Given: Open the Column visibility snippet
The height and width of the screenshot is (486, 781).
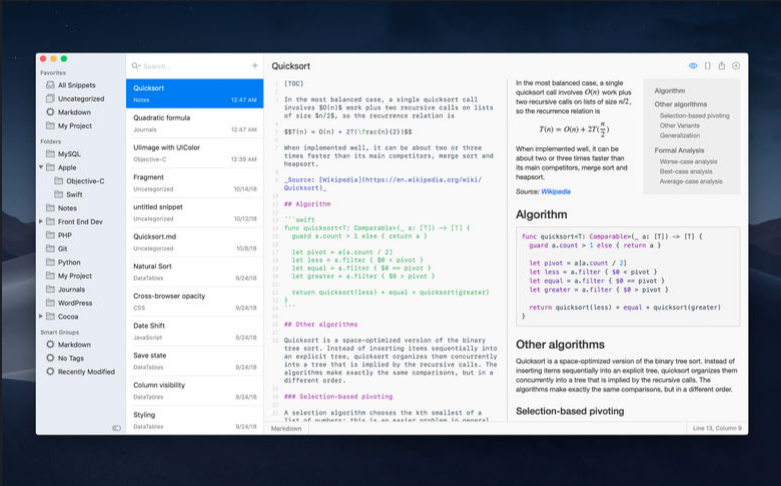Looking at the screenshot, I should pyautogui.click(x=195, y=390).
